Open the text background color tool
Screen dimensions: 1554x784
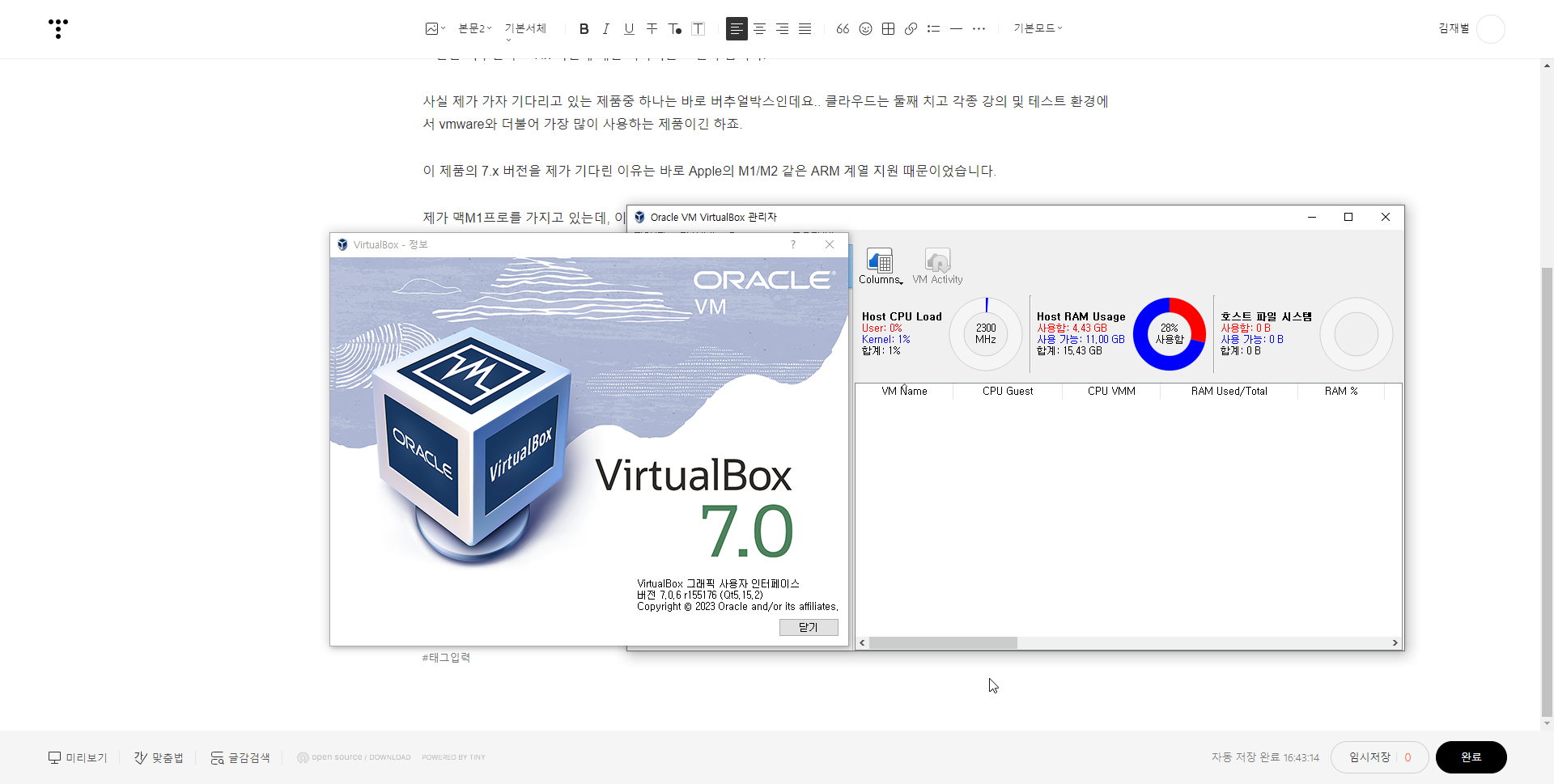tap(698, 28)
